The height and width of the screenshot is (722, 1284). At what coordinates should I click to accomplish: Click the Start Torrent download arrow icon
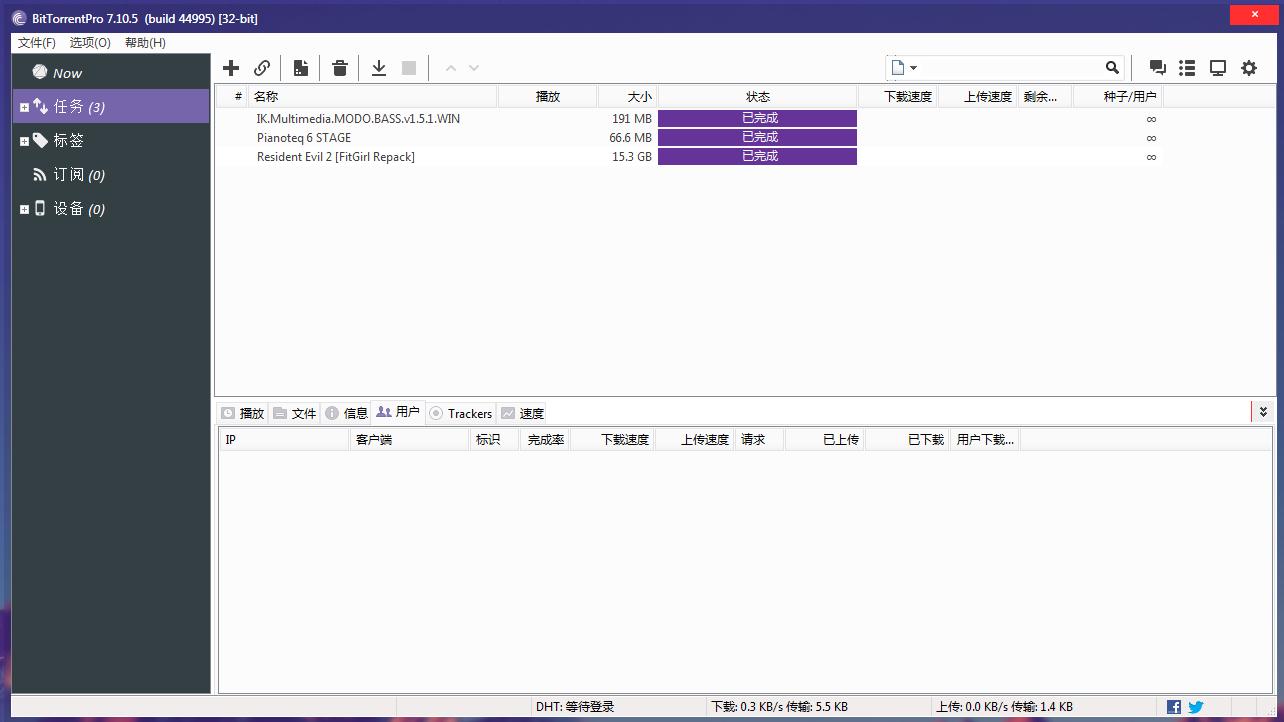pos(379,68)
